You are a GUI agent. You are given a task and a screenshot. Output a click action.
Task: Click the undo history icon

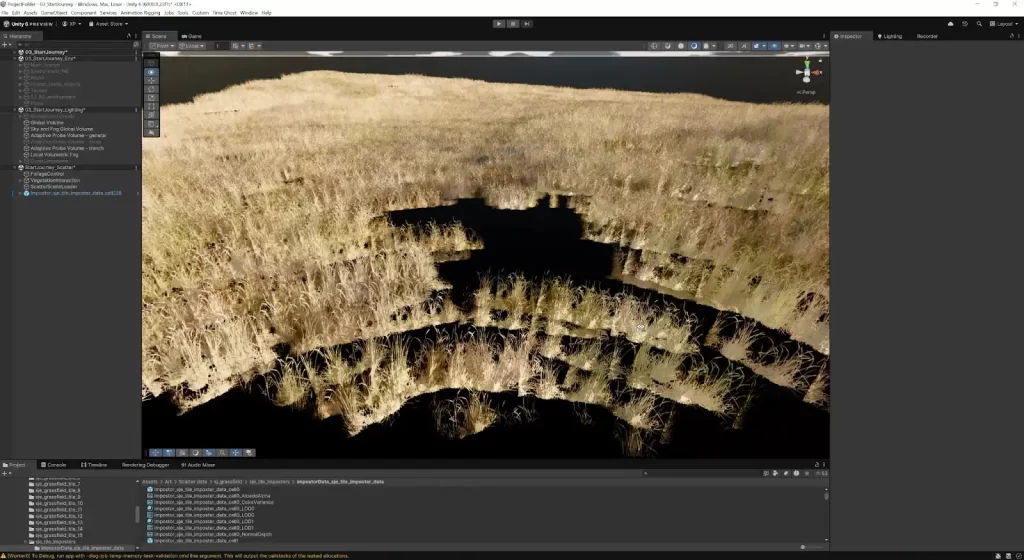[x=965, y=23]
